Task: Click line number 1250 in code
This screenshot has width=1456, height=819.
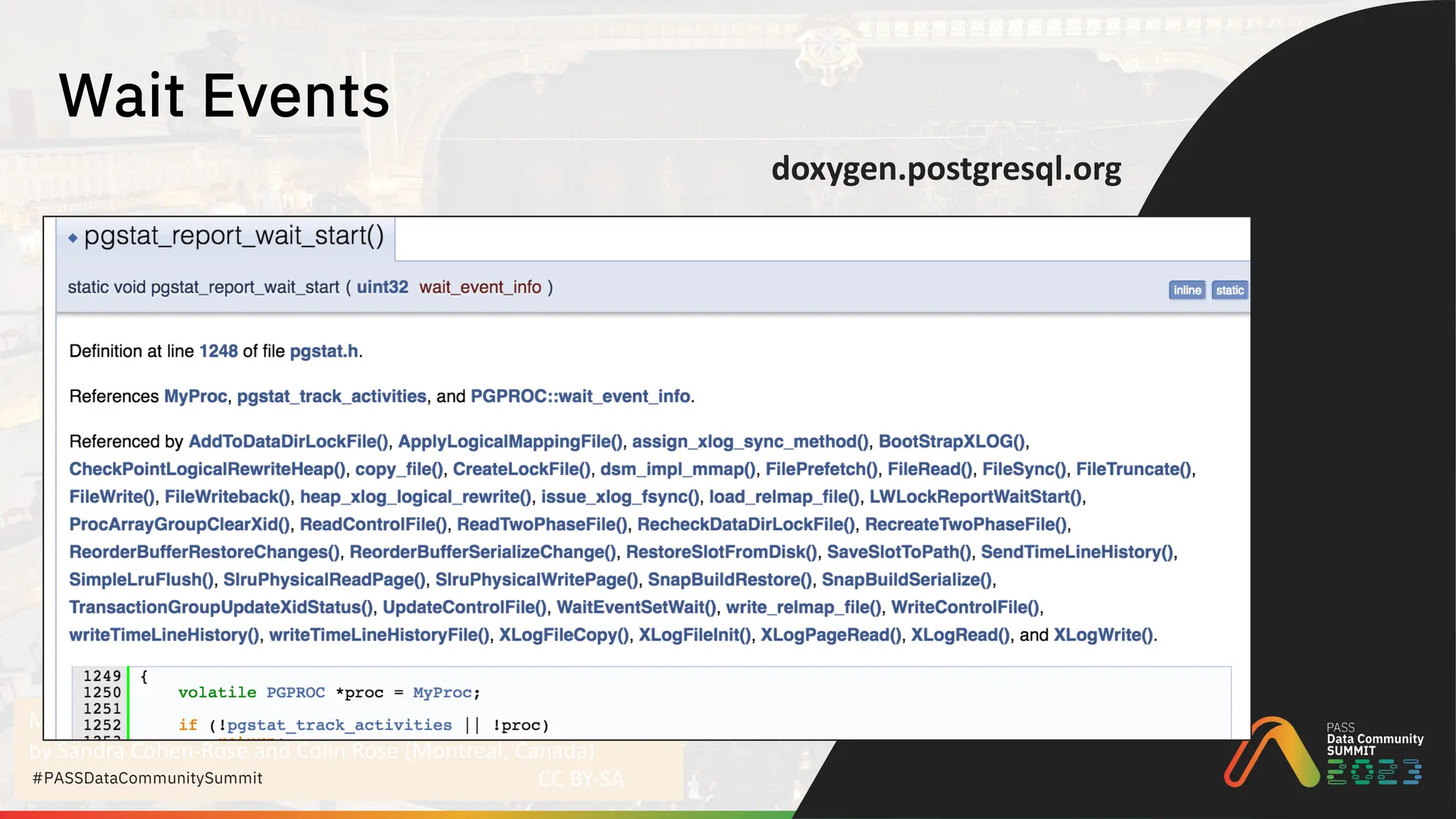Action: (x=102, y=692)
